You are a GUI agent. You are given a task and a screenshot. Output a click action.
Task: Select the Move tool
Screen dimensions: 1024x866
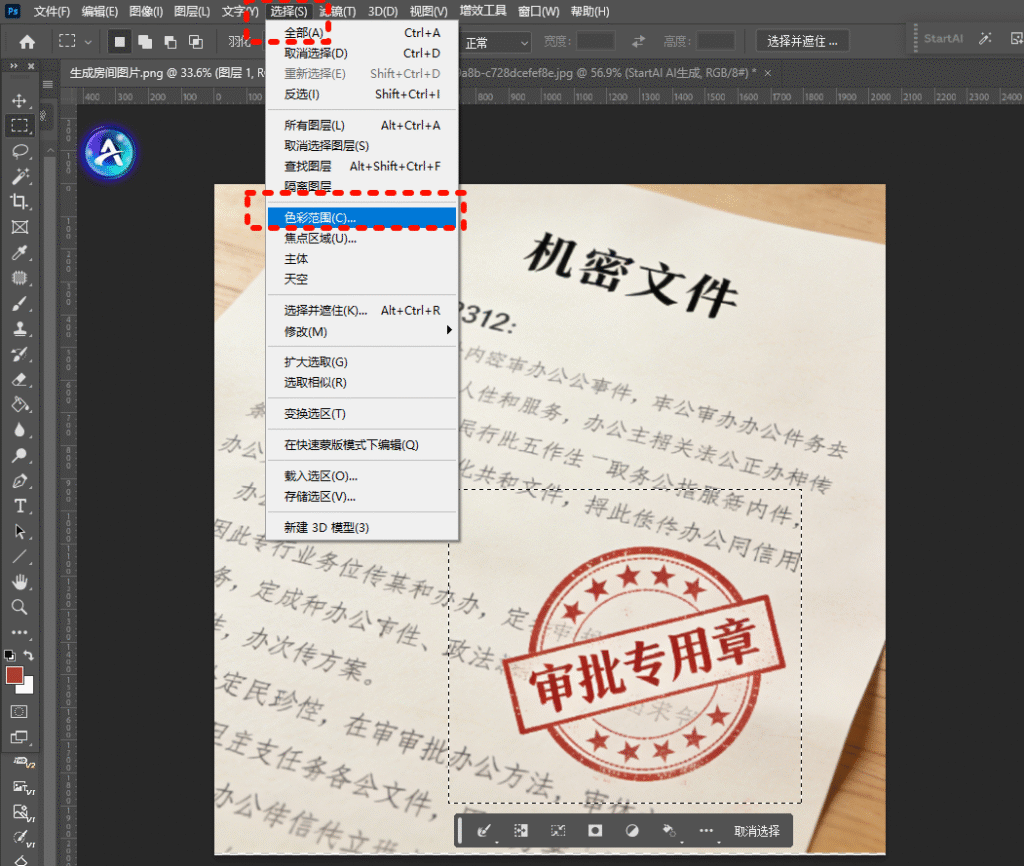coord(19,101)
